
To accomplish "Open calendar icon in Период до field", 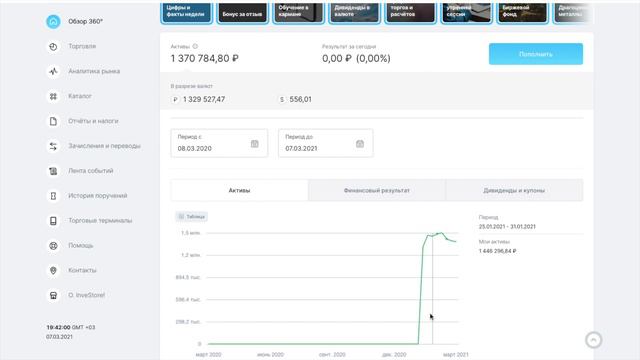I will tap(360, 144).
